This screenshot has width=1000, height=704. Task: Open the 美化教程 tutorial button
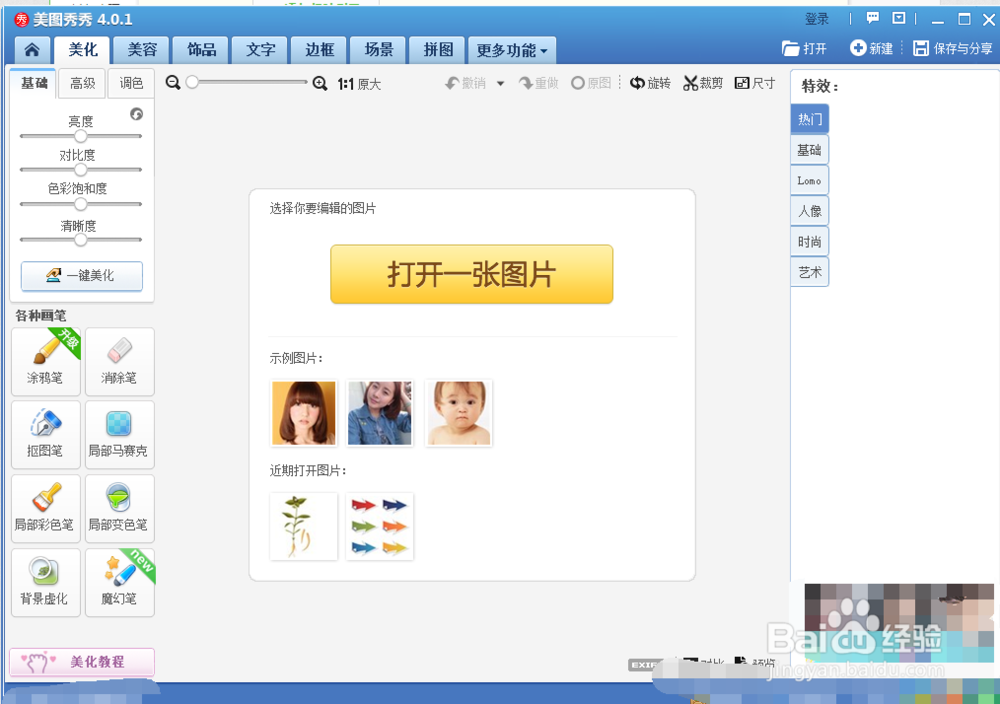click(x=82, y=662)
